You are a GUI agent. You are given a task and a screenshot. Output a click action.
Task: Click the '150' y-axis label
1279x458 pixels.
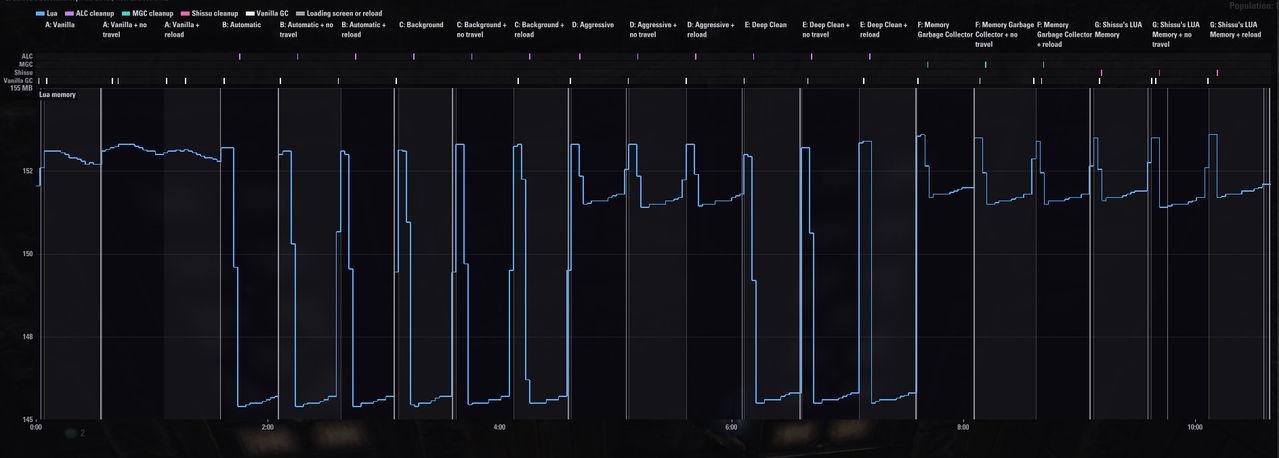click(28, 254)
